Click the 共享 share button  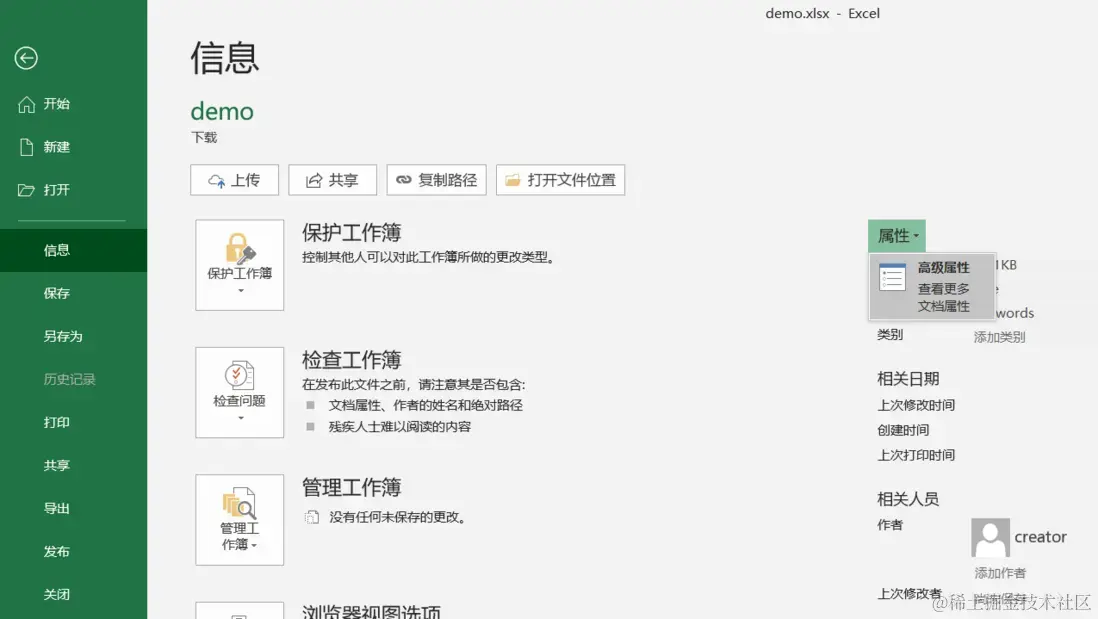[x=333, y=180]
